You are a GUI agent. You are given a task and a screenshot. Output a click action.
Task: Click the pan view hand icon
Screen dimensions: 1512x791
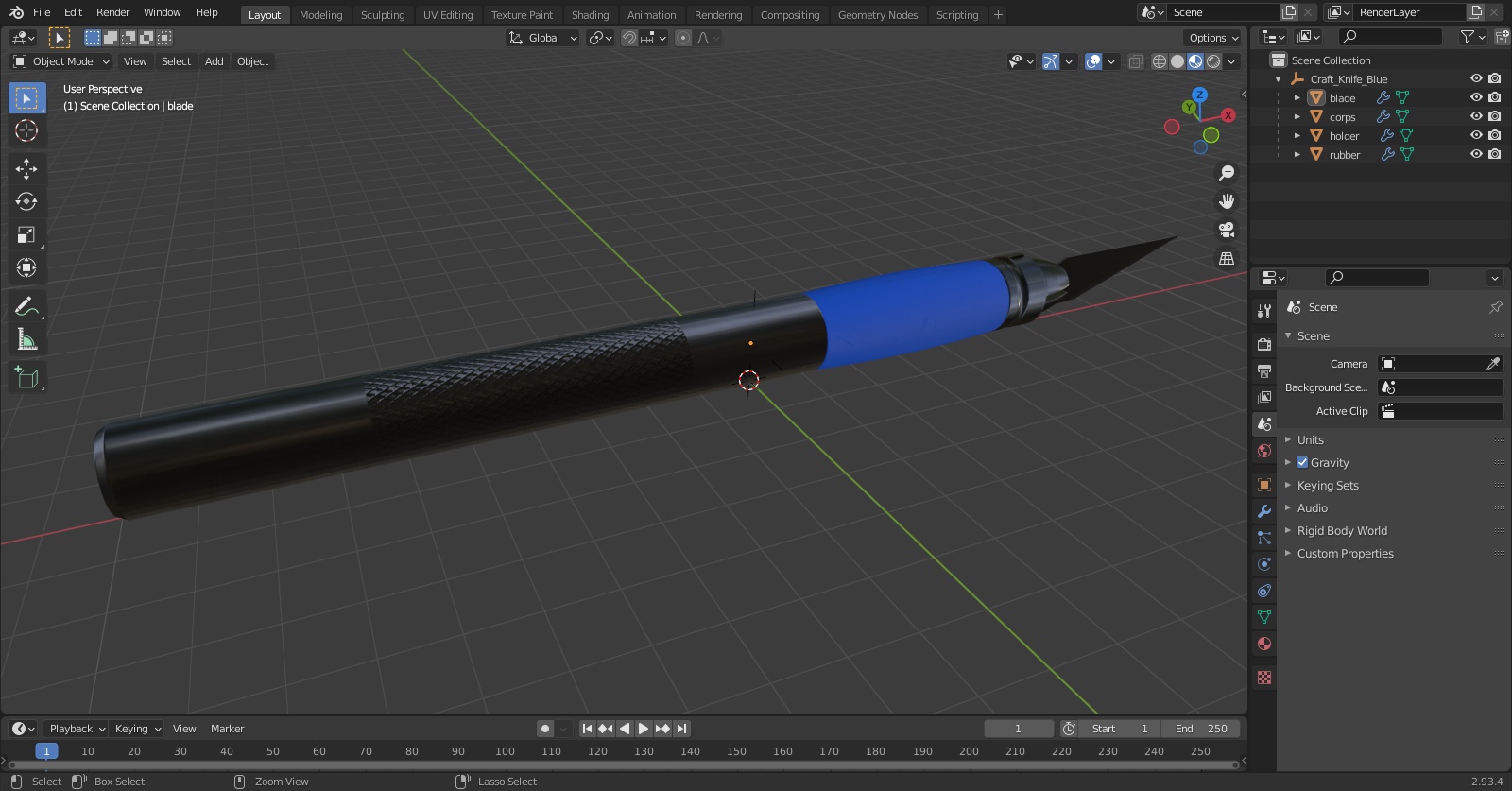click(x=1227, y=201)
